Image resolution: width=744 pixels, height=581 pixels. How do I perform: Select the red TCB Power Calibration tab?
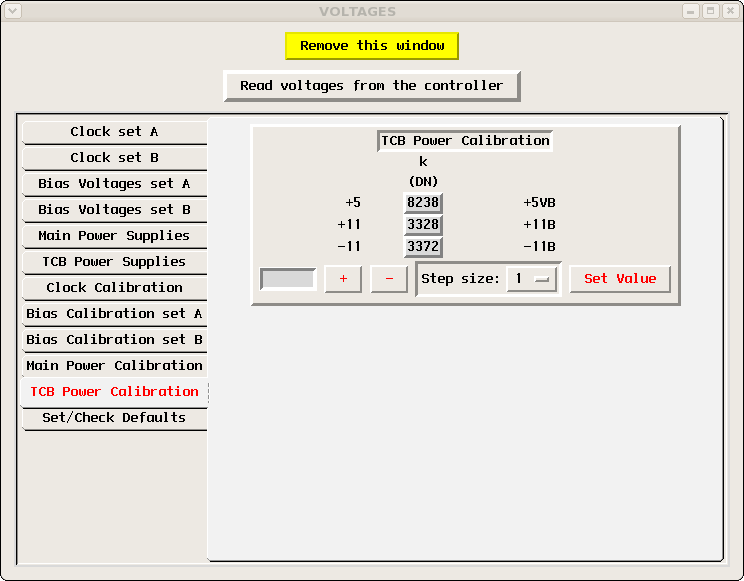[x=114, y=392]
